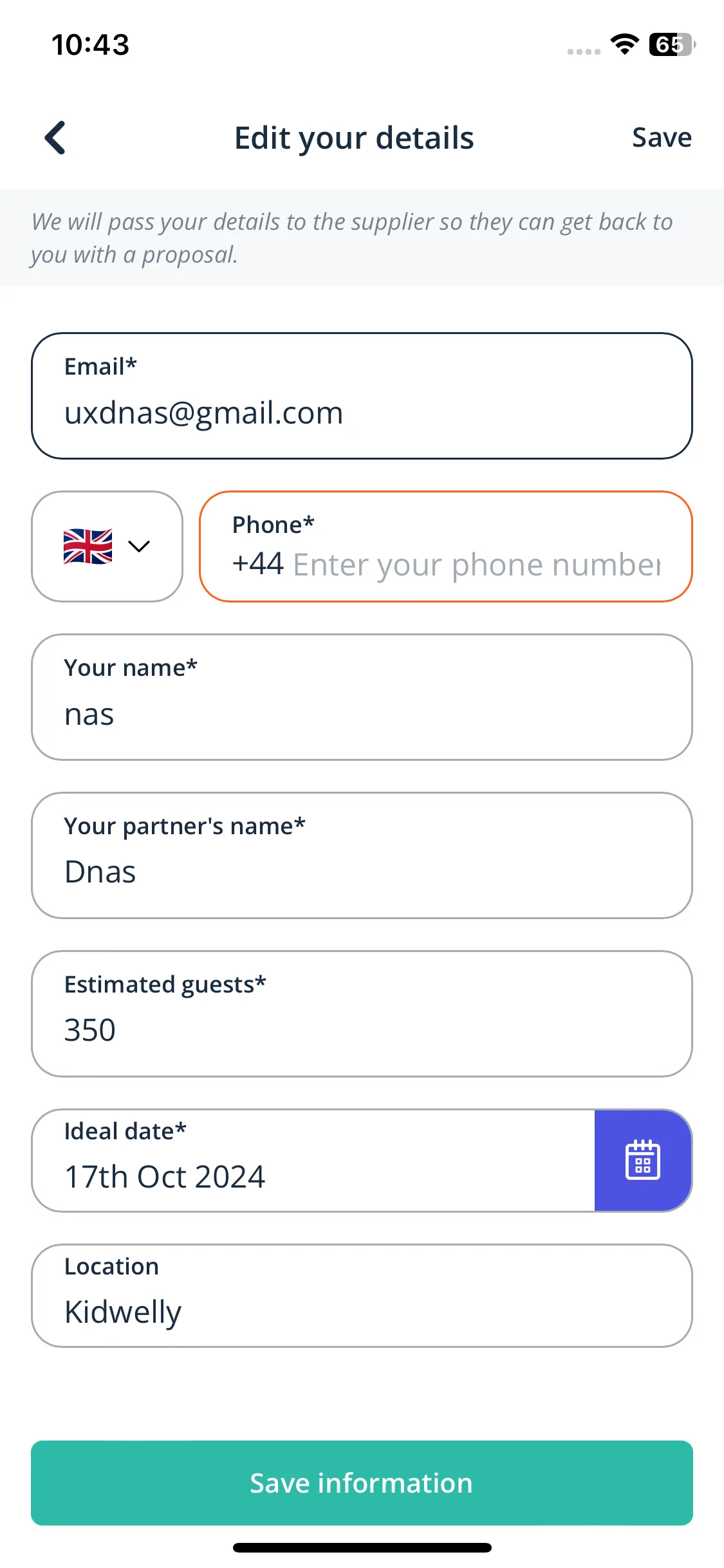Click Save in the top header
This screenshot has height=1568, width=724.
point(662,138)
